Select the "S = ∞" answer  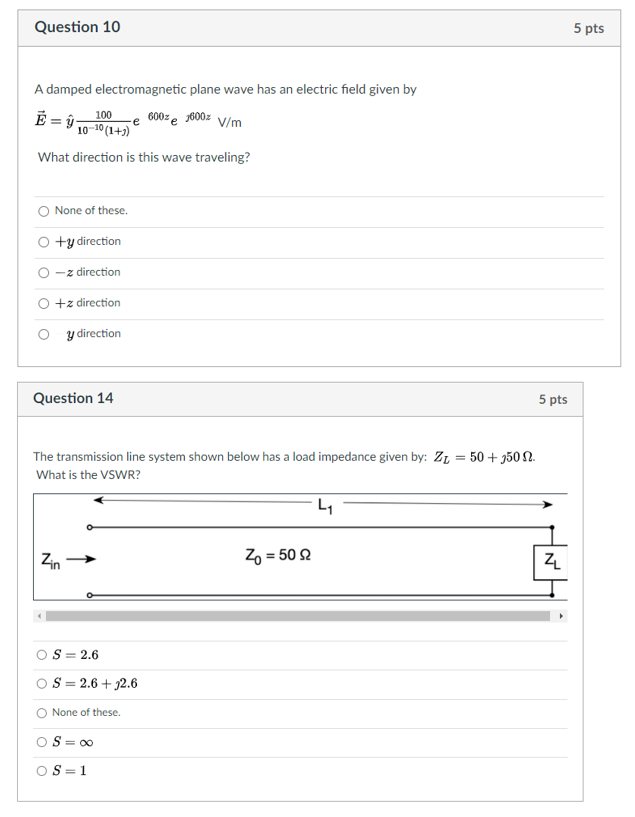(41, 741)
